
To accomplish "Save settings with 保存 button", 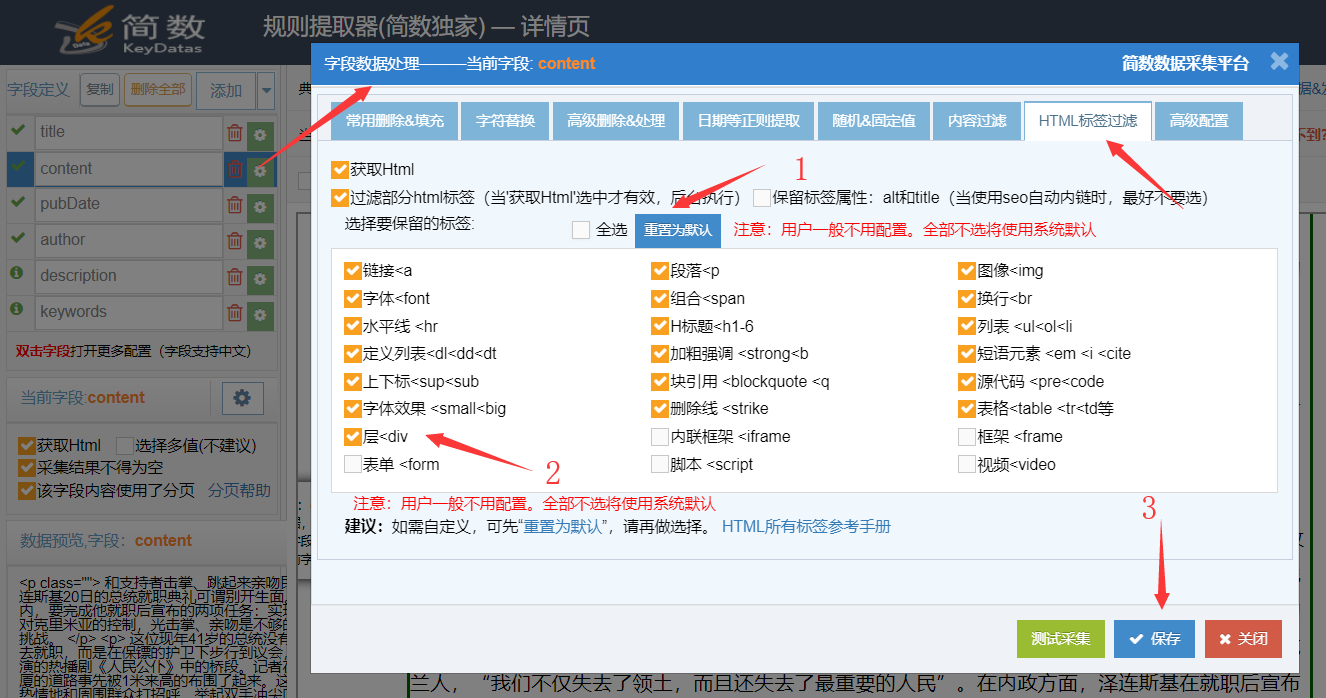I will [x=1154, y=639].
